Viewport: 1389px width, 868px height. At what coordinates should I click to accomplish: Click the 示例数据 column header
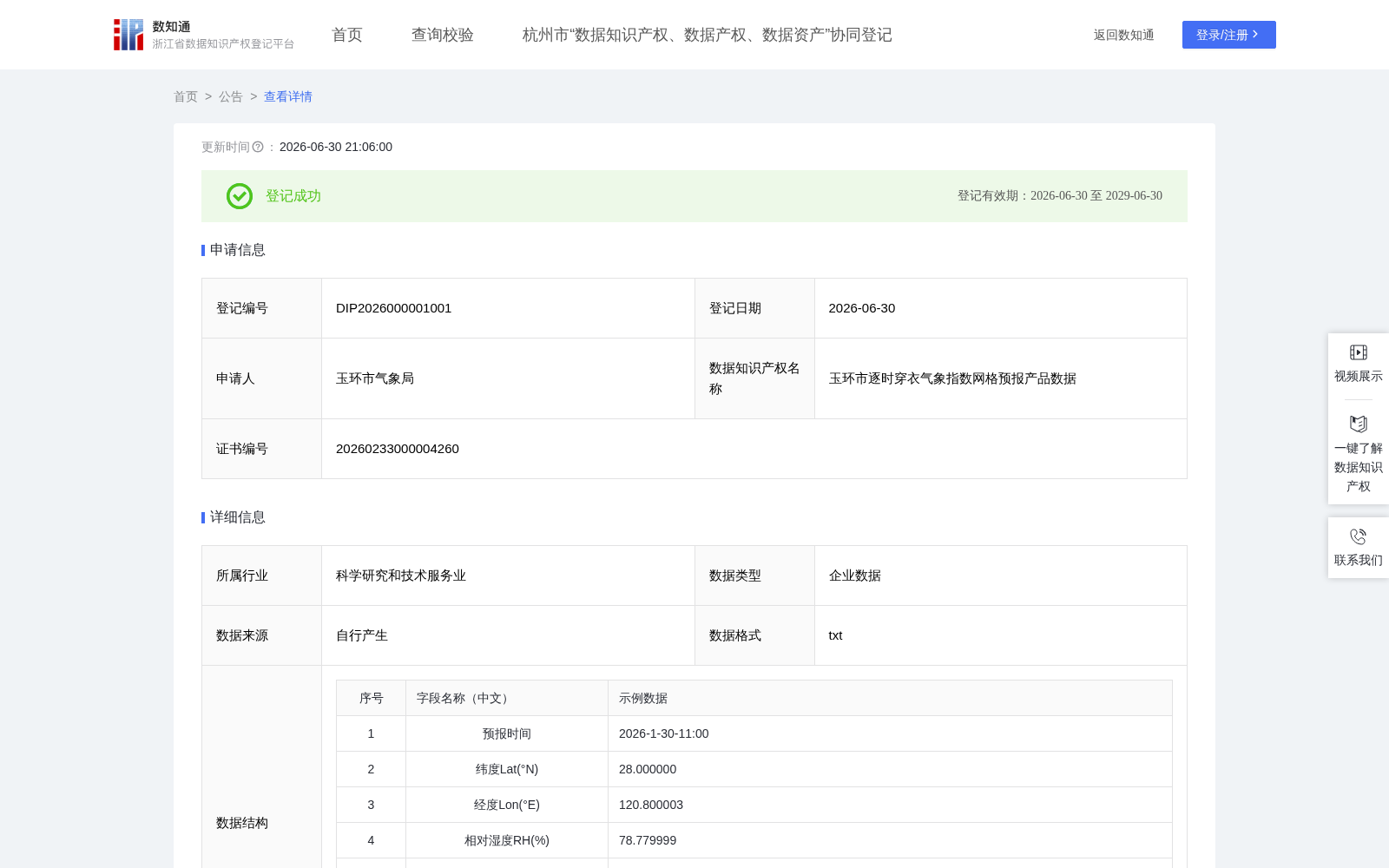pos(890,698)
